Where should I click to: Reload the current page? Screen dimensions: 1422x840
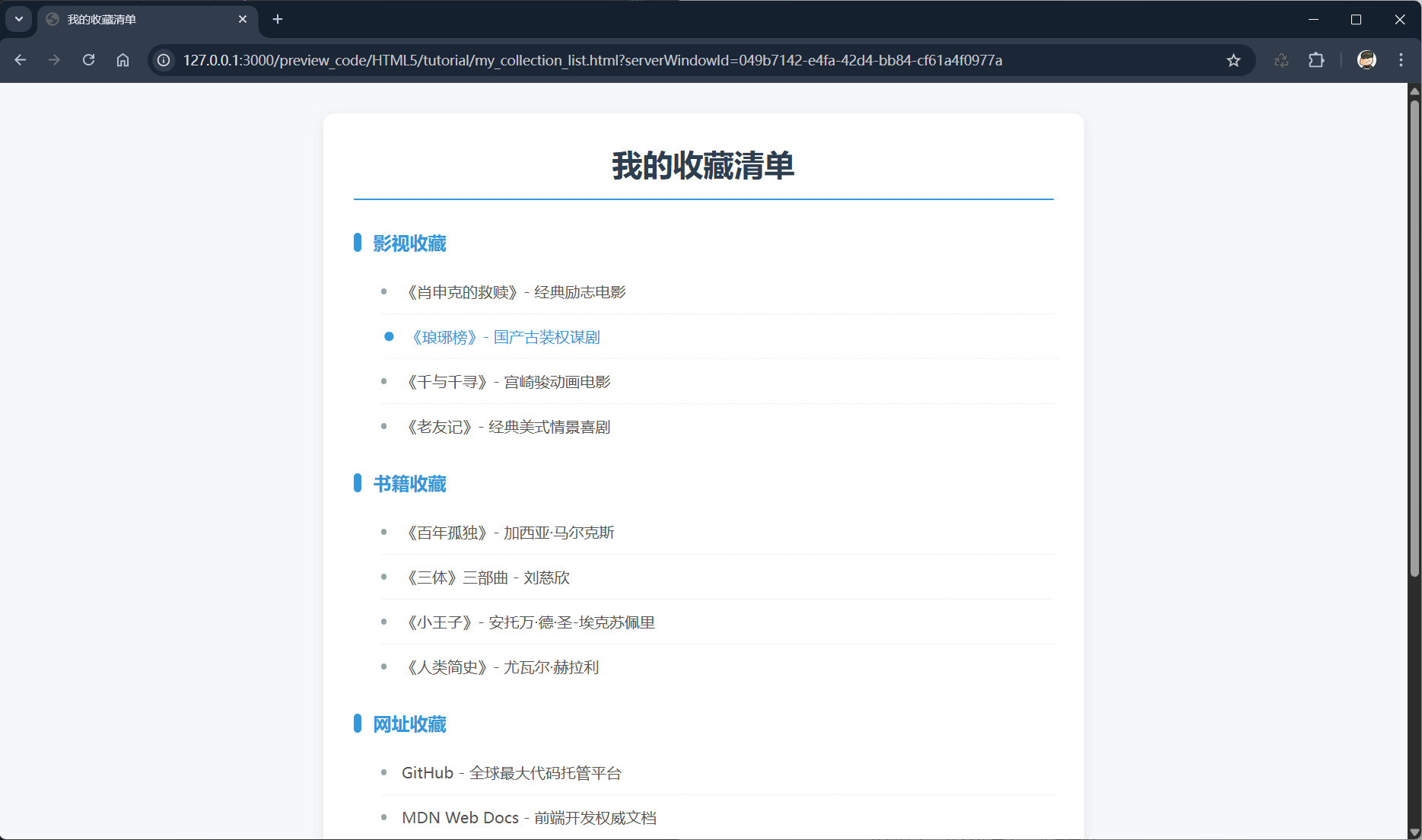point(88,60)
